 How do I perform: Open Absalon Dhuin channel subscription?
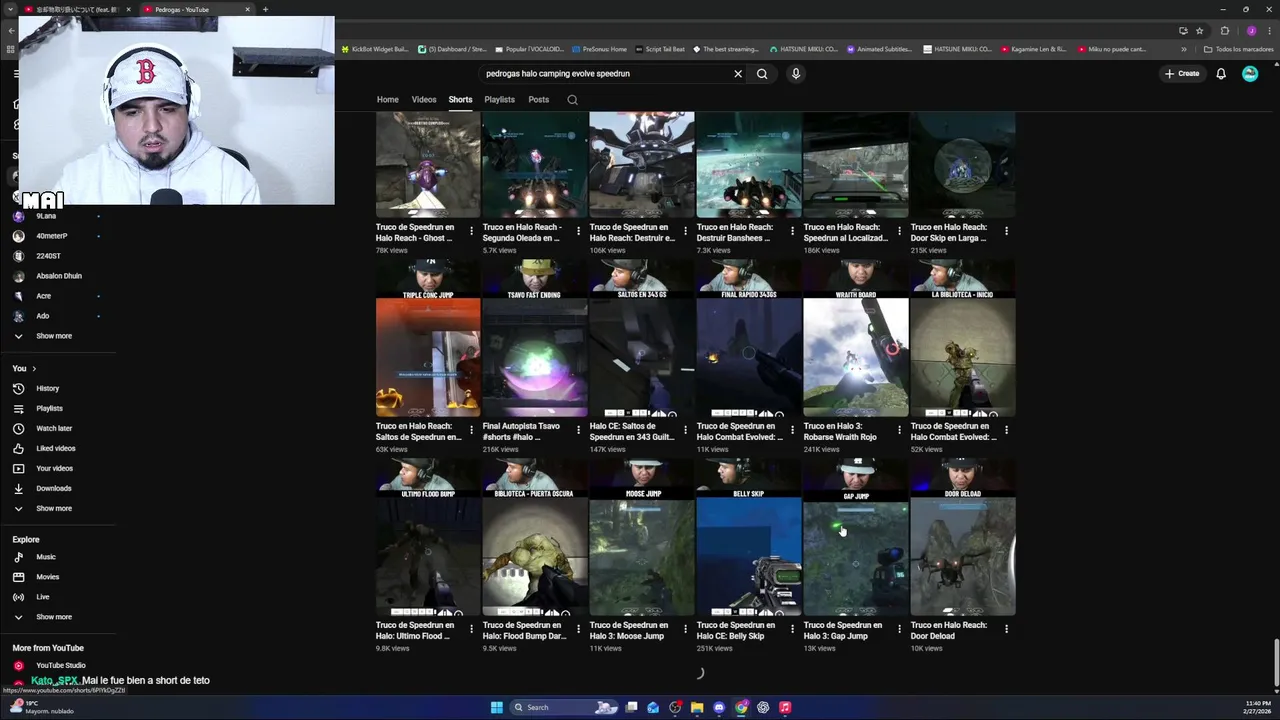click(58, 276)
